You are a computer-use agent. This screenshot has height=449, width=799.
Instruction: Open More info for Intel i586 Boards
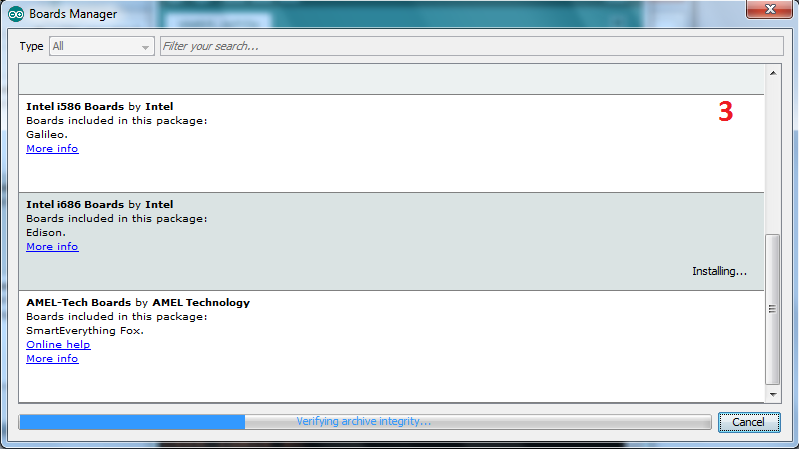click(52, 149)
